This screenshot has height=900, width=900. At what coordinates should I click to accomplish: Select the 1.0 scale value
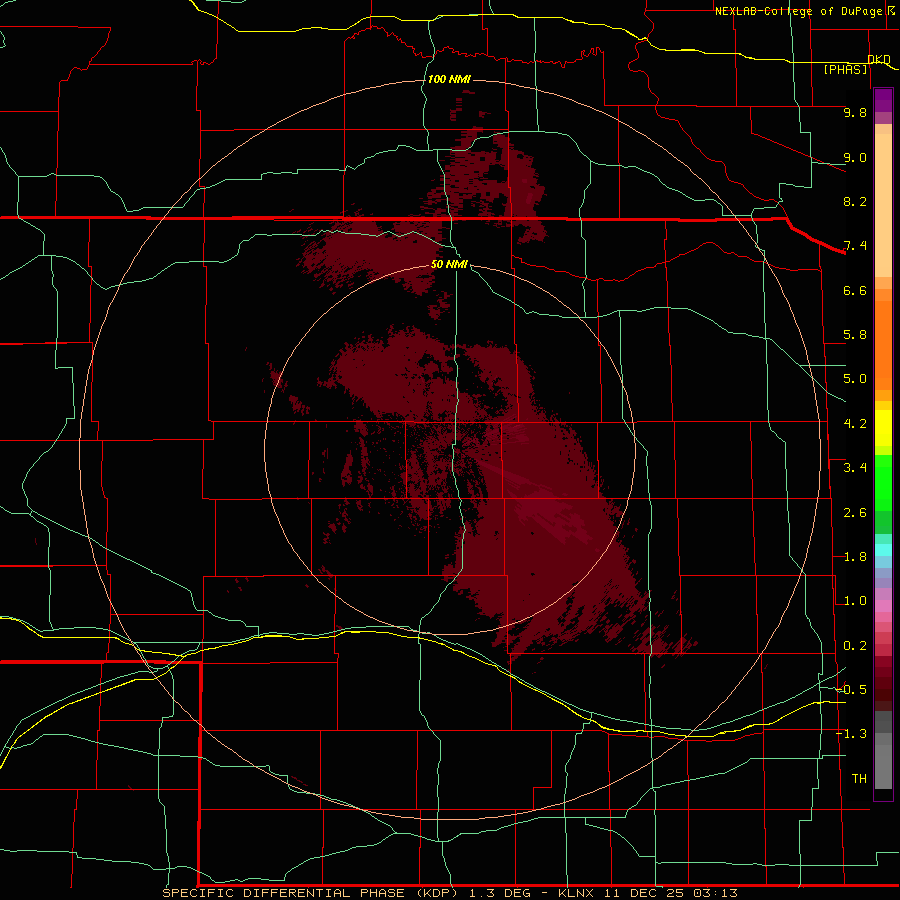(x=855, y=601)
